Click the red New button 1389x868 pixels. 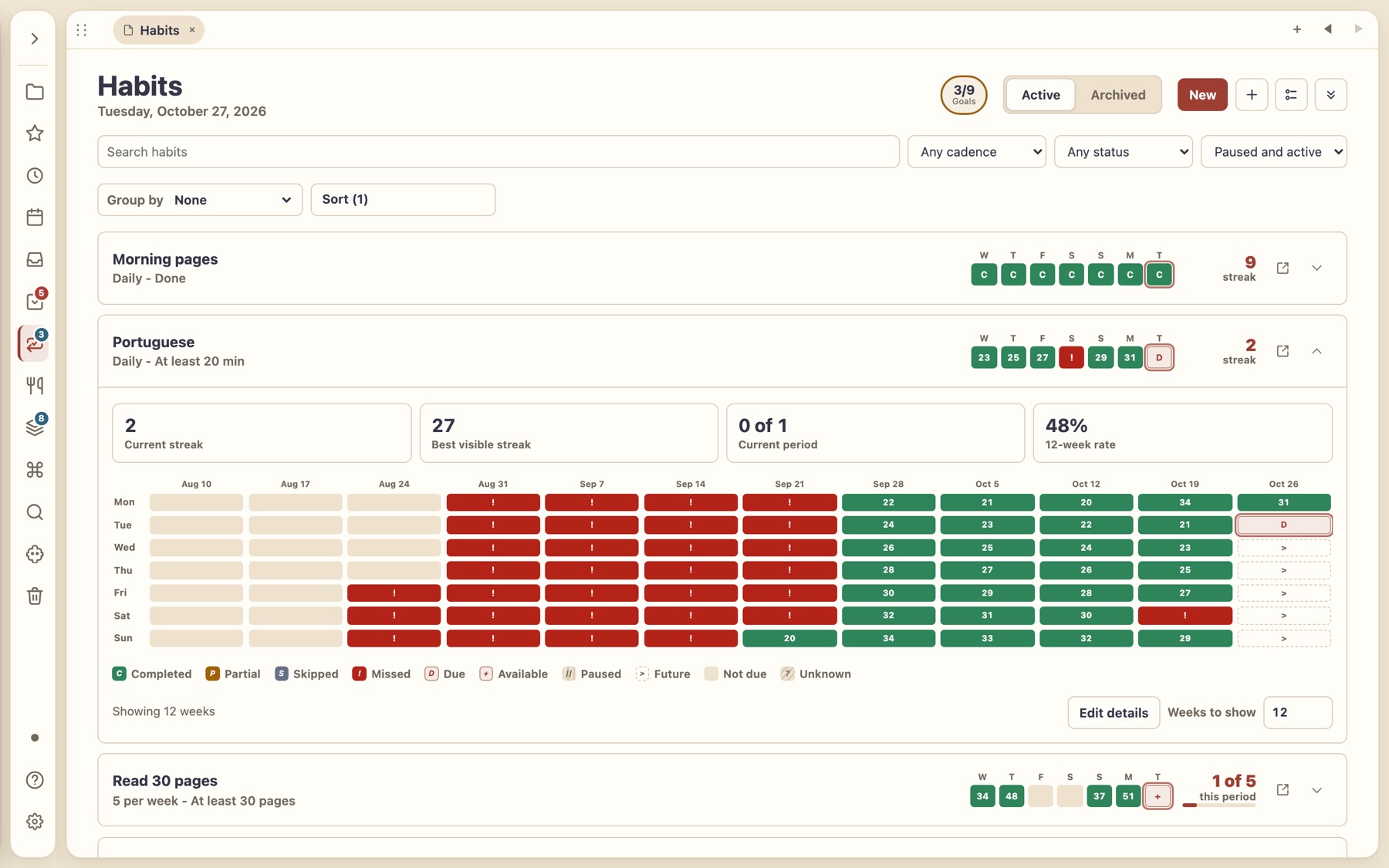pos(1202,95)
